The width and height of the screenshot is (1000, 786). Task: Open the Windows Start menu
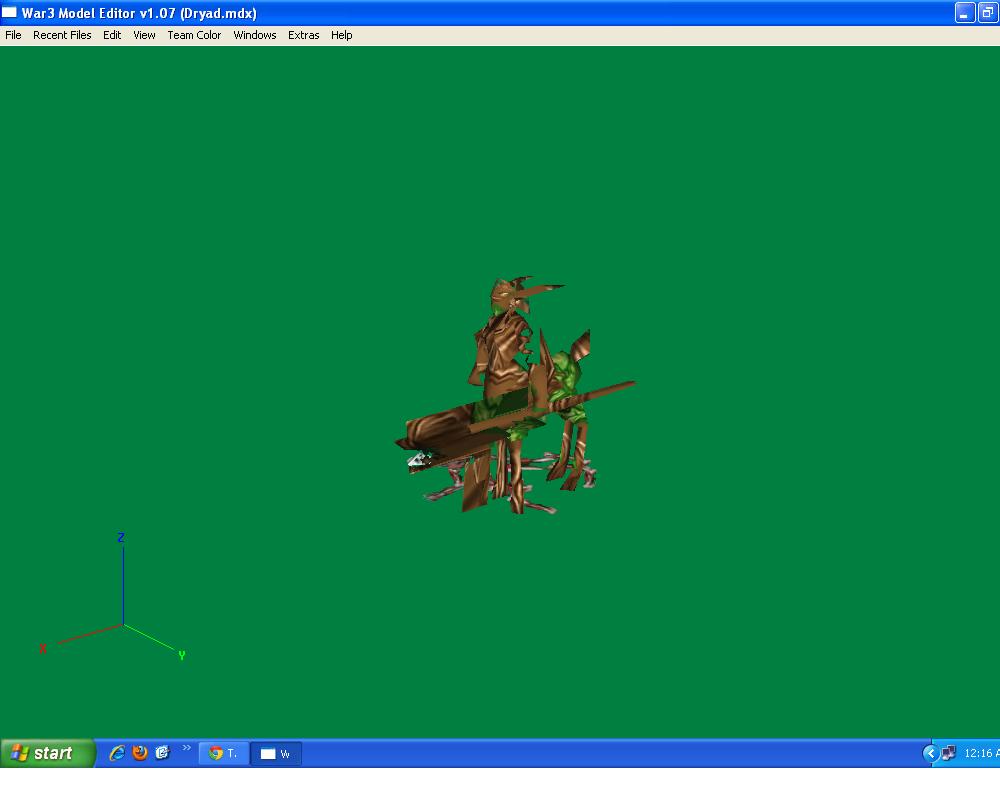47,753
